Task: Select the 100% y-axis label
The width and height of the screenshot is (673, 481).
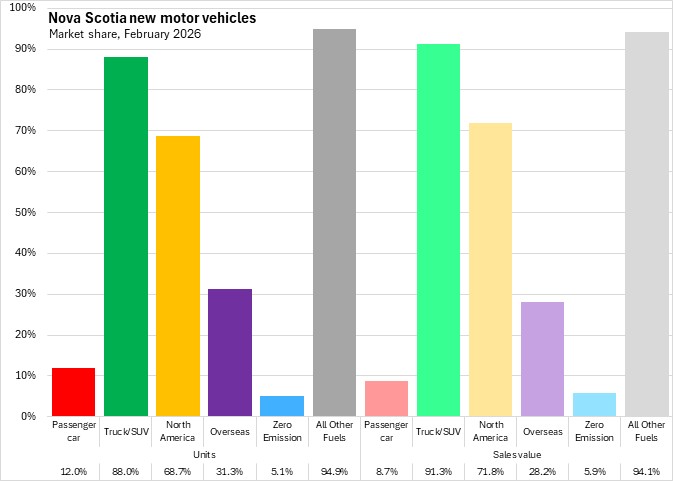Action: (x=24, y=8)
